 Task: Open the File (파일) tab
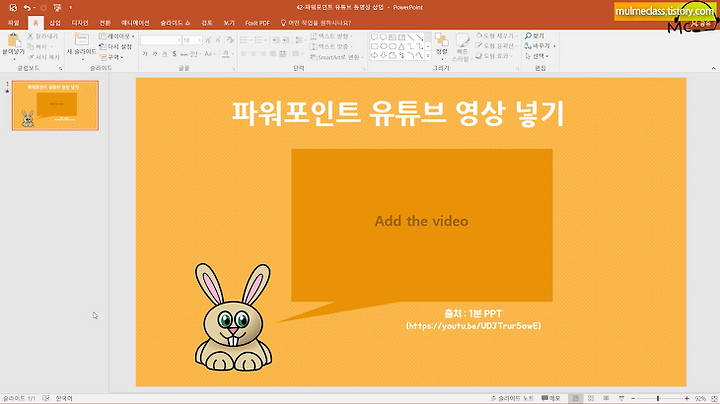(14, 23)
